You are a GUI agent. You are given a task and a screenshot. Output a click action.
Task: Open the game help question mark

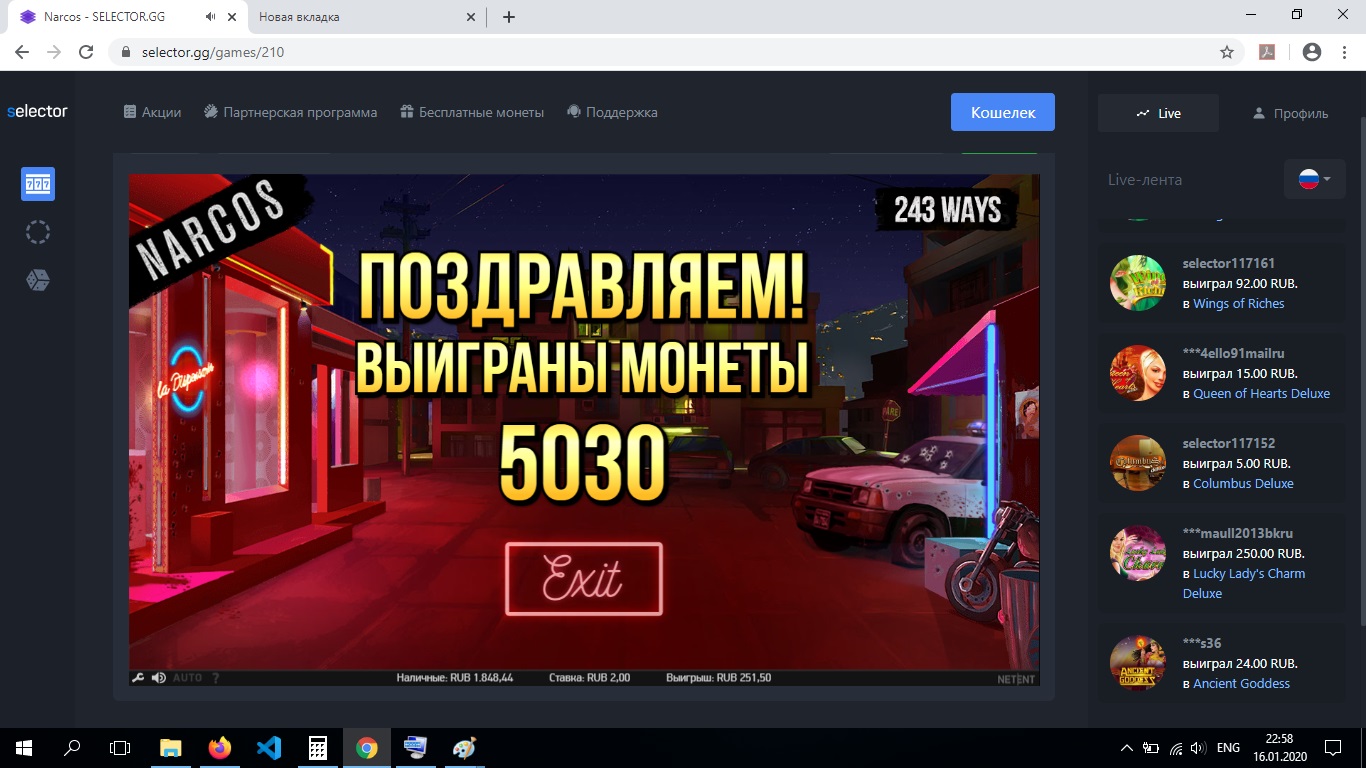[215, 678]
